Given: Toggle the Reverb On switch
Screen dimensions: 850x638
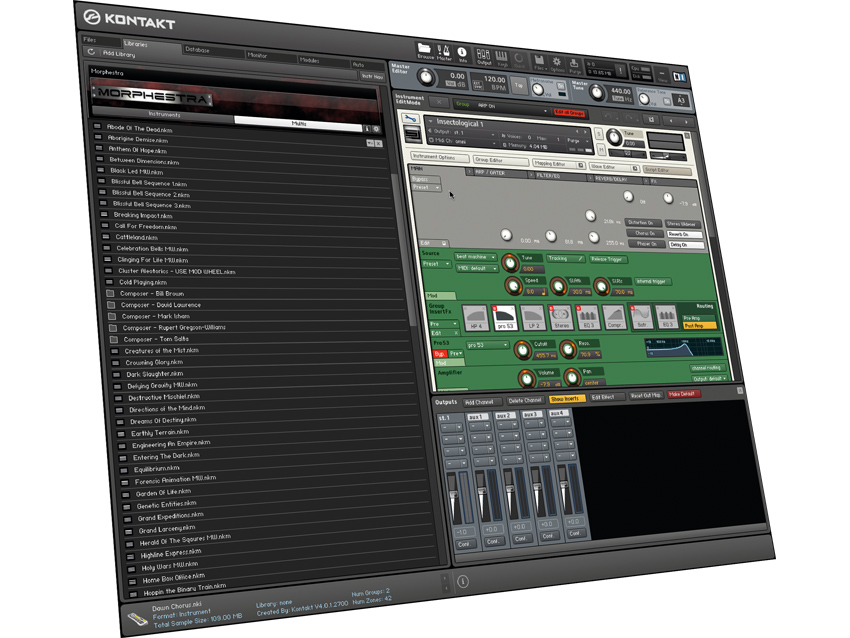Looking at the screenshot, I should [x=686, y=234].
